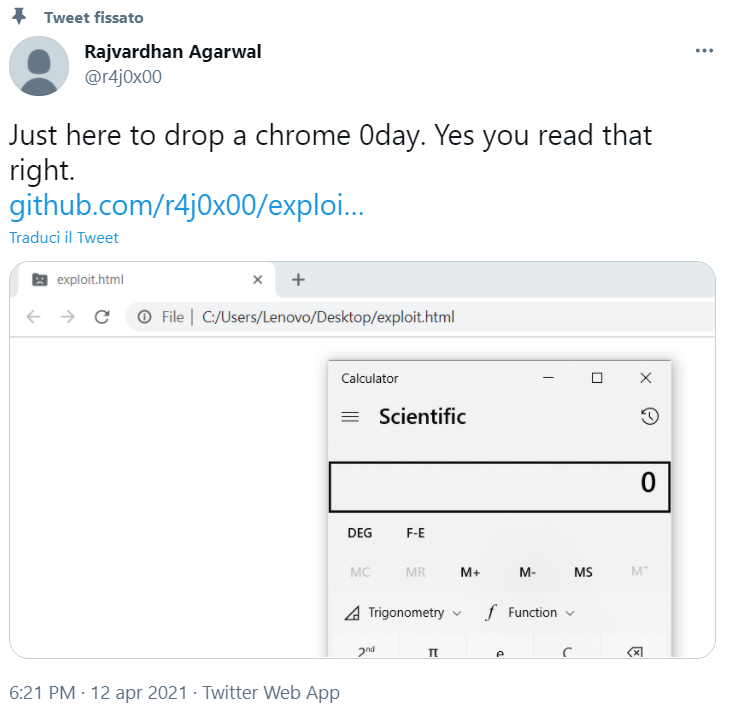Screen dimensions: 729x714
Task: Expand the Trigonometry dropdown
Action: pyautogui.click(x=403, y=612)
